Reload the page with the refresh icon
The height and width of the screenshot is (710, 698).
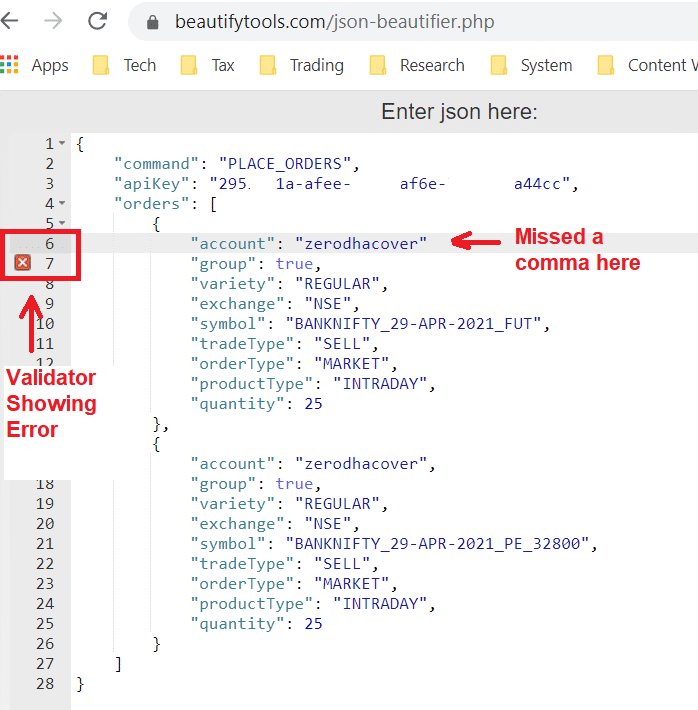(x=97, y=21)
